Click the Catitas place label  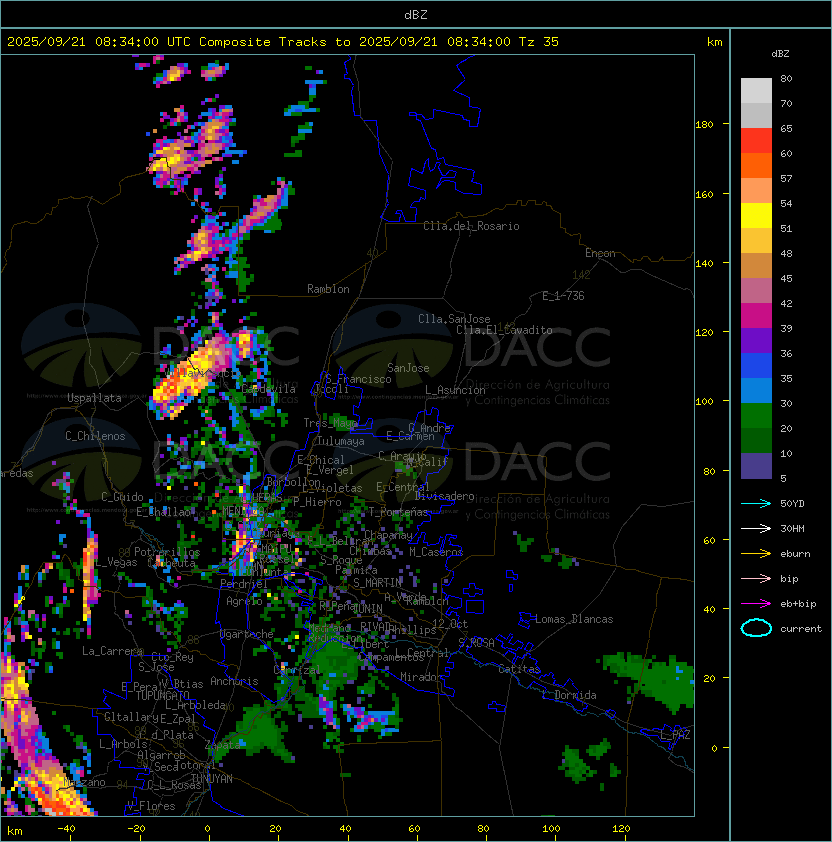519,669
